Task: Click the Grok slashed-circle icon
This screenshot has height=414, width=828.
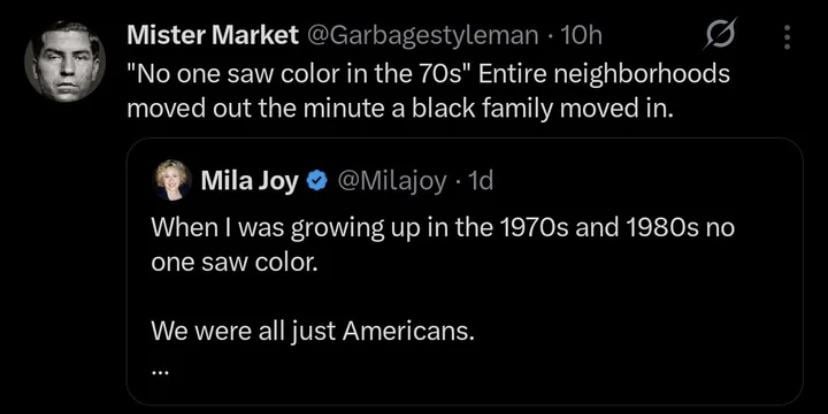Action: tap(718, 38)
